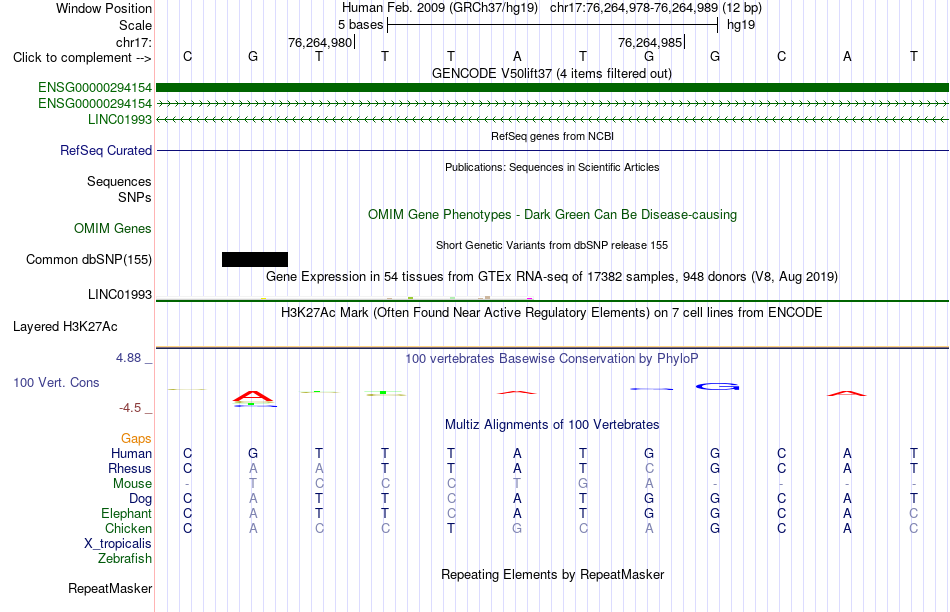
Task: Click the Gaps row label
Action: (136, 439)
